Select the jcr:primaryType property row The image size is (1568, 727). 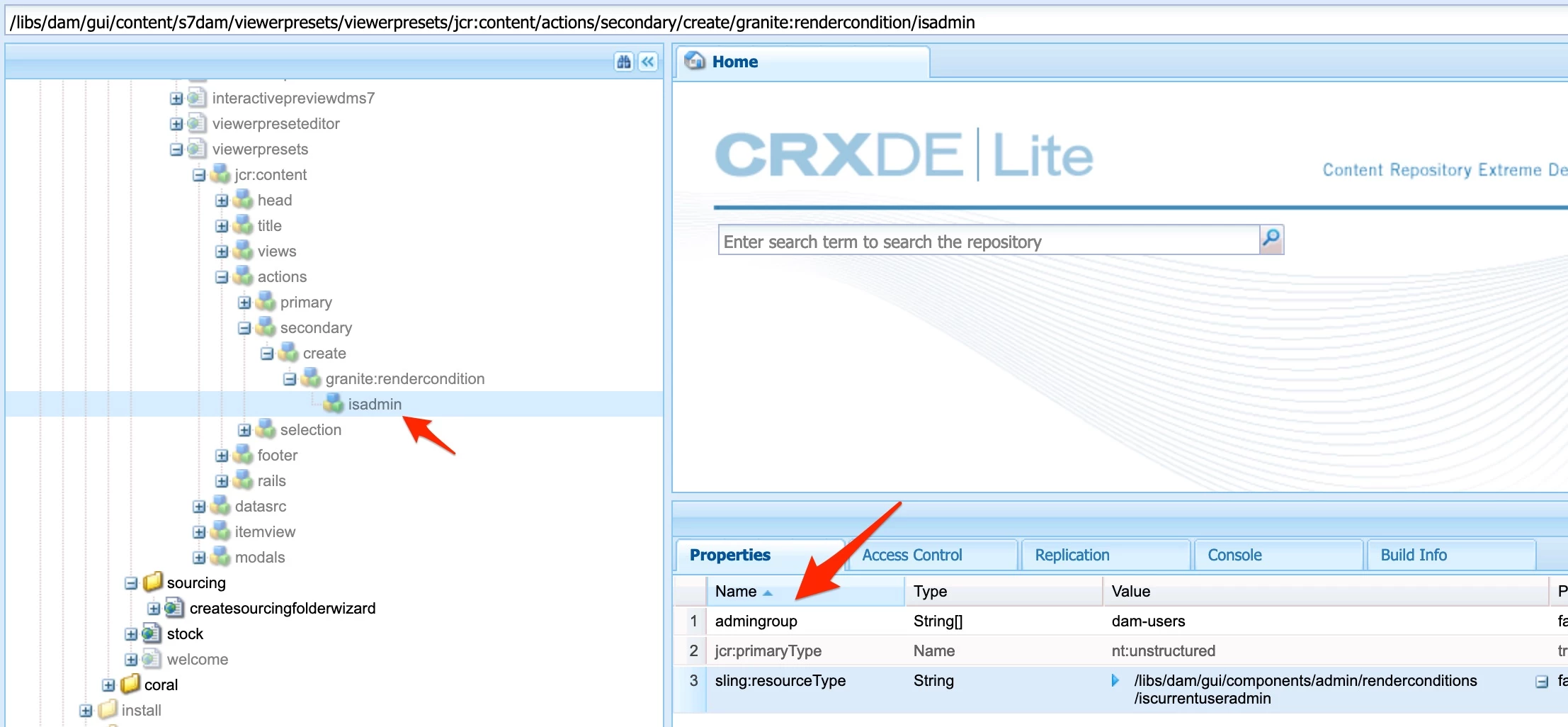[x=1120, y=650]
